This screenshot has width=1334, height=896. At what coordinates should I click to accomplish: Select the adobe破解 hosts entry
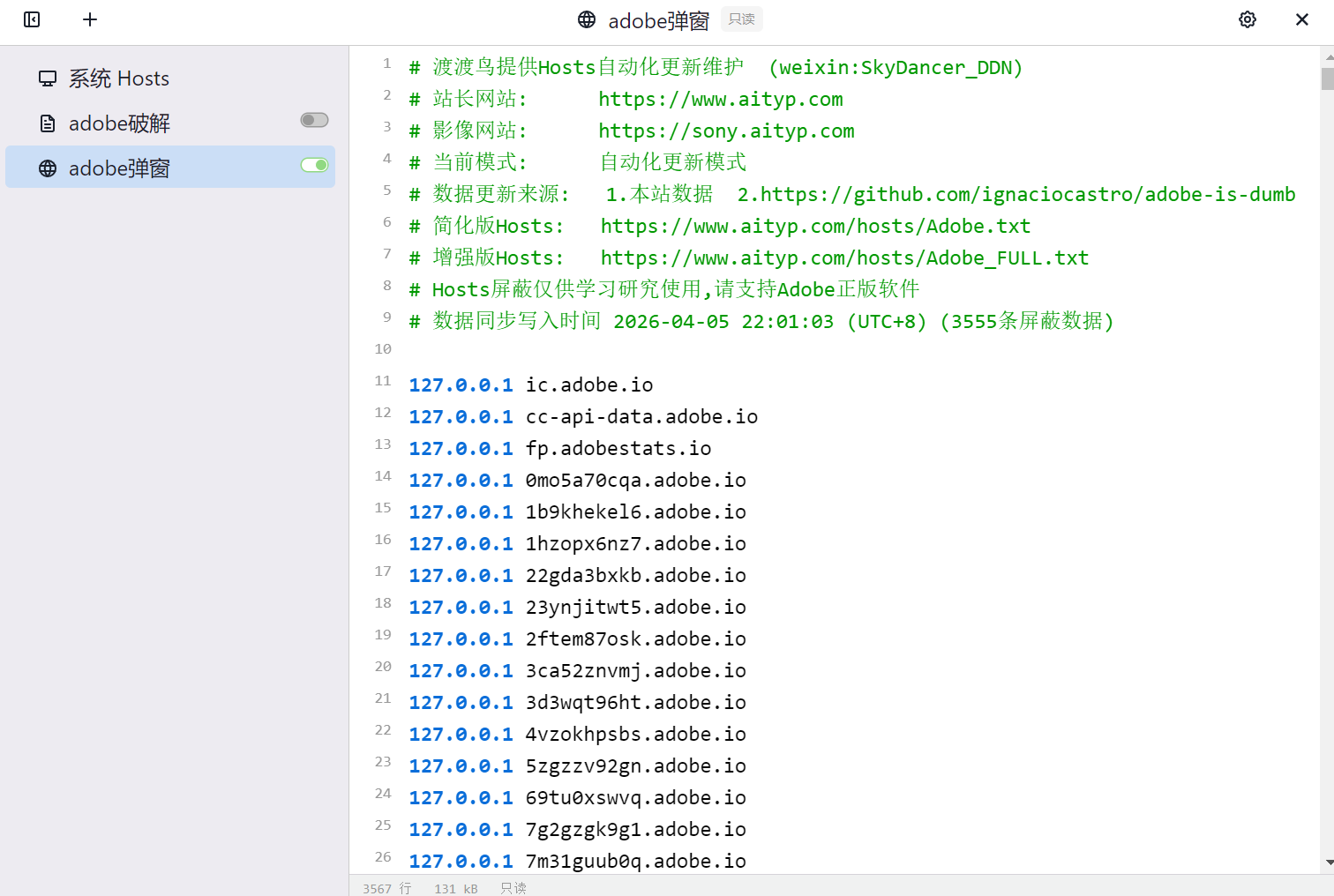click(x=119, y=123)
